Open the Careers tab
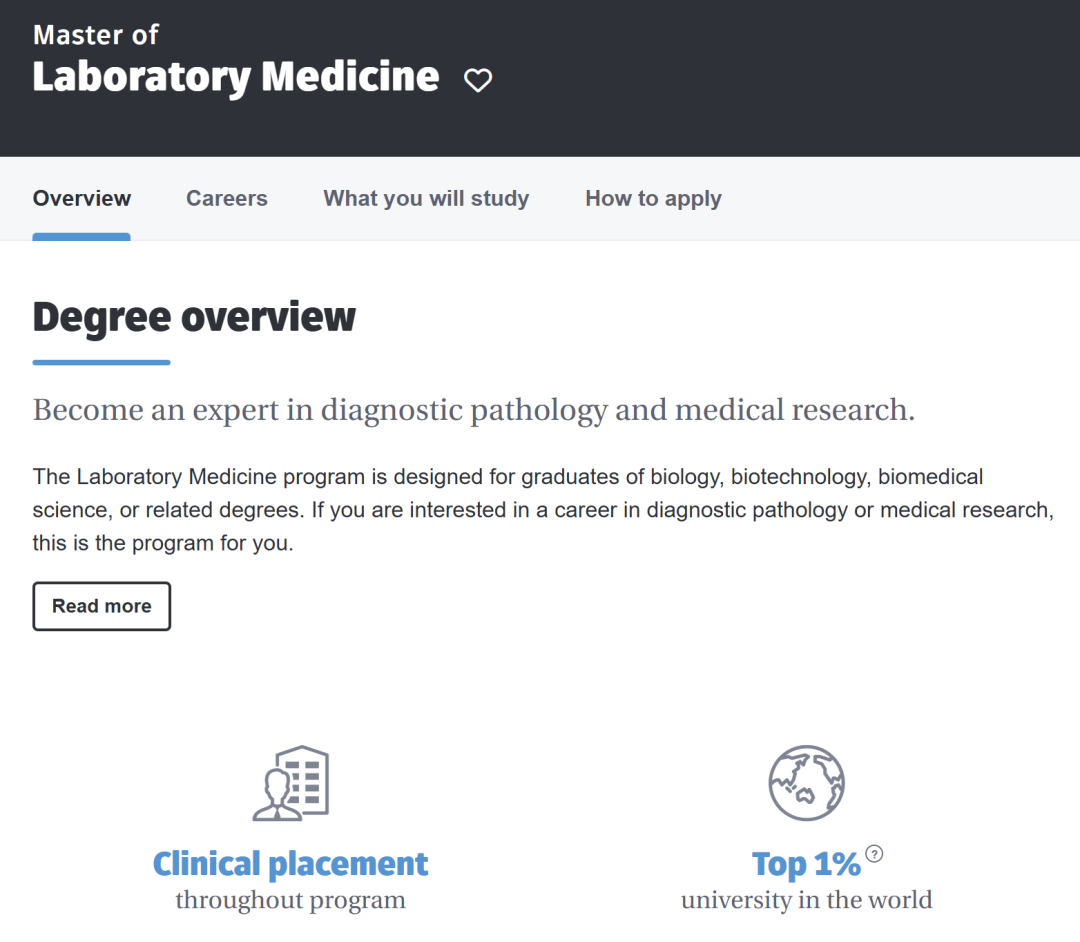This screenshot has height=942, width=1080. 227,198
